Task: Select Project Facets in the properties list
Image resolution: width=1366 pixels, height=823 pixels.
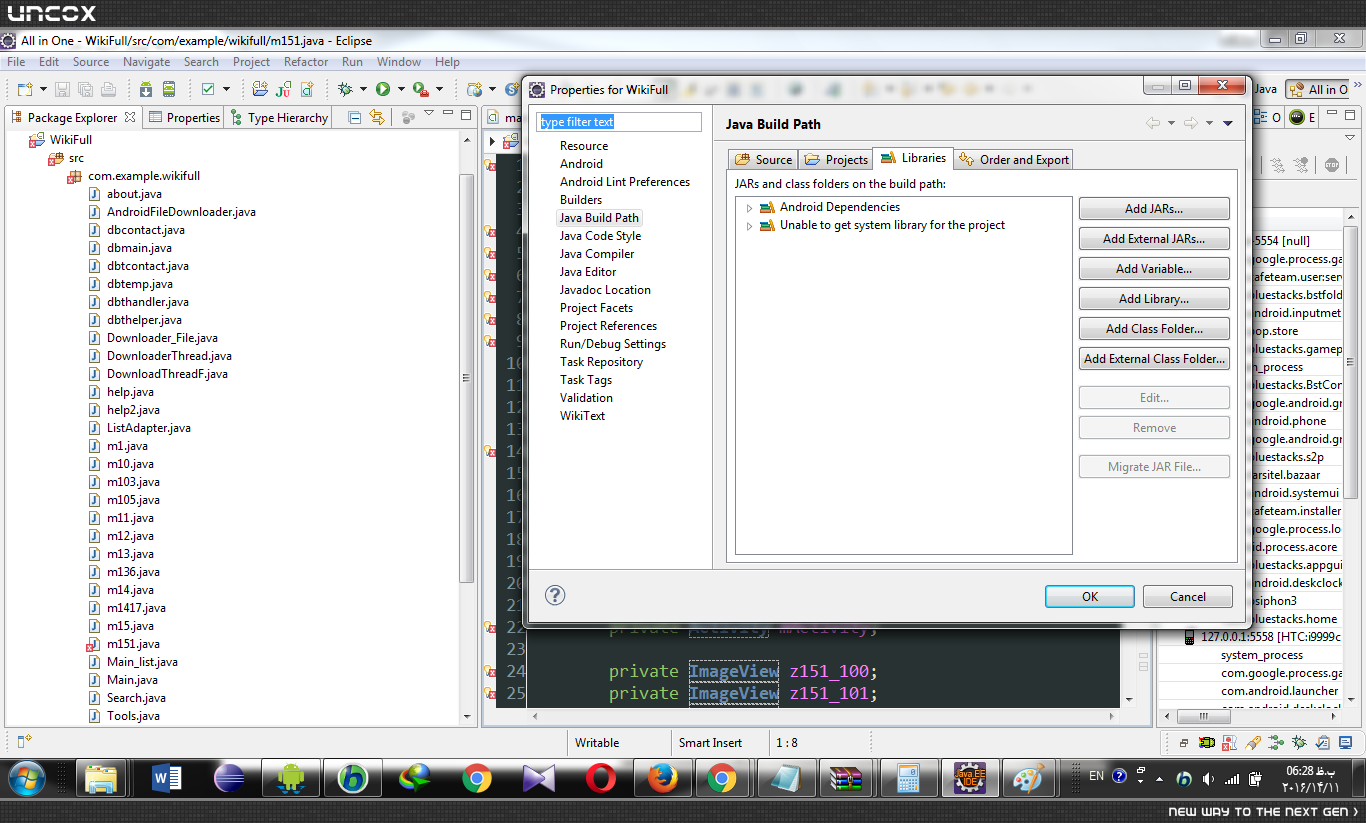Action: click(x=597, y=308)
